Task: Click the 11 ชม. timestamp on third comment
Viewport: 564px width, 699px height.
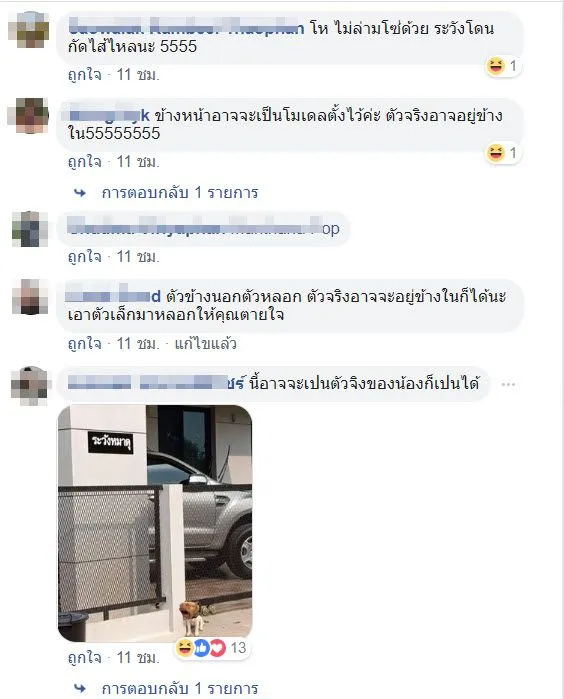Action: pyautogui.click(x=138, y=257)
